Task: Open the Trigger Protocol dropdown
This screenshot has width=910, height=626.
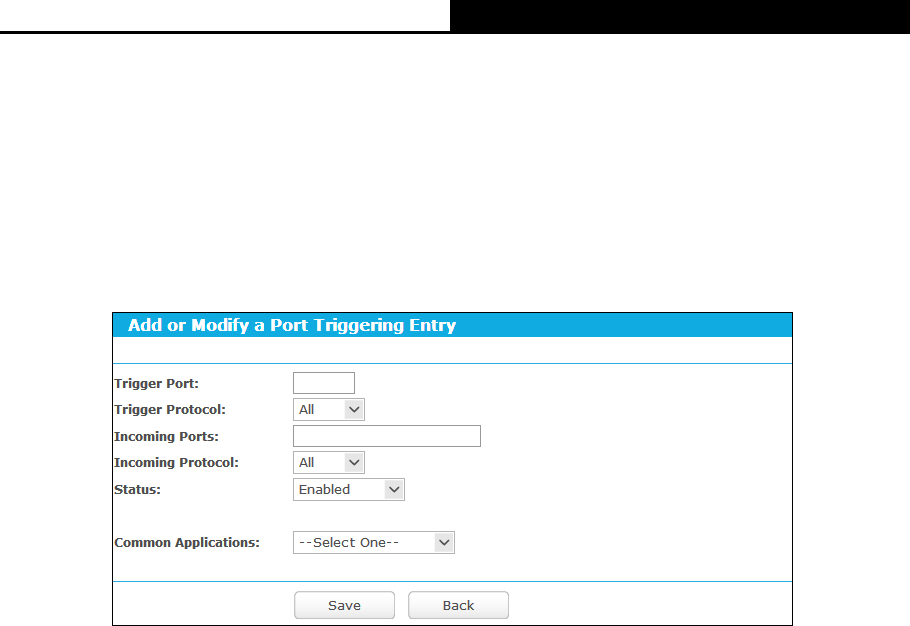Action: point(328,410)
